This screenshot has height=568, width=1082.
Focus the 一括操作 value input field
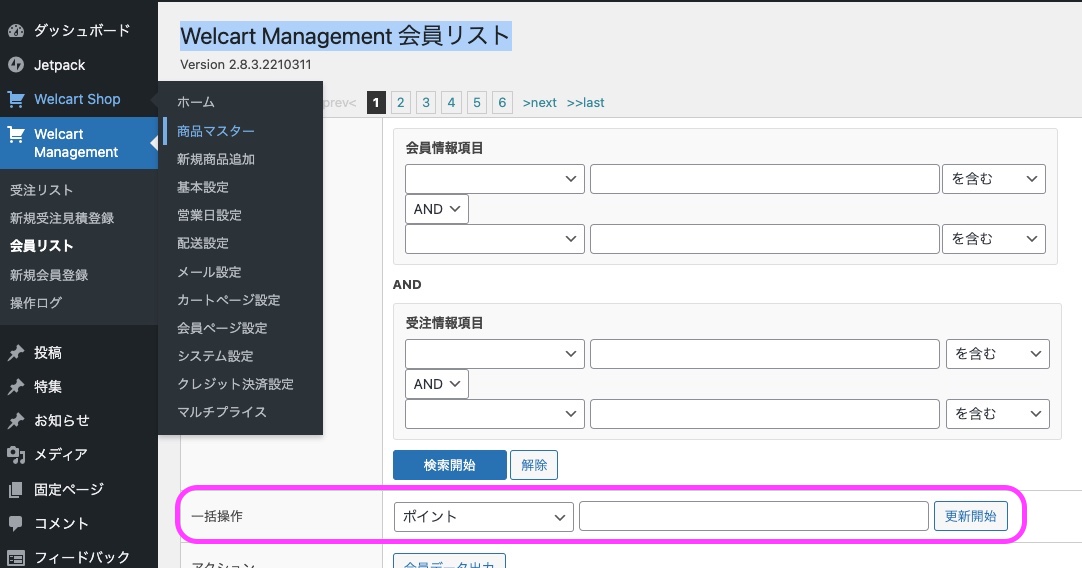[x=754, y=516]
